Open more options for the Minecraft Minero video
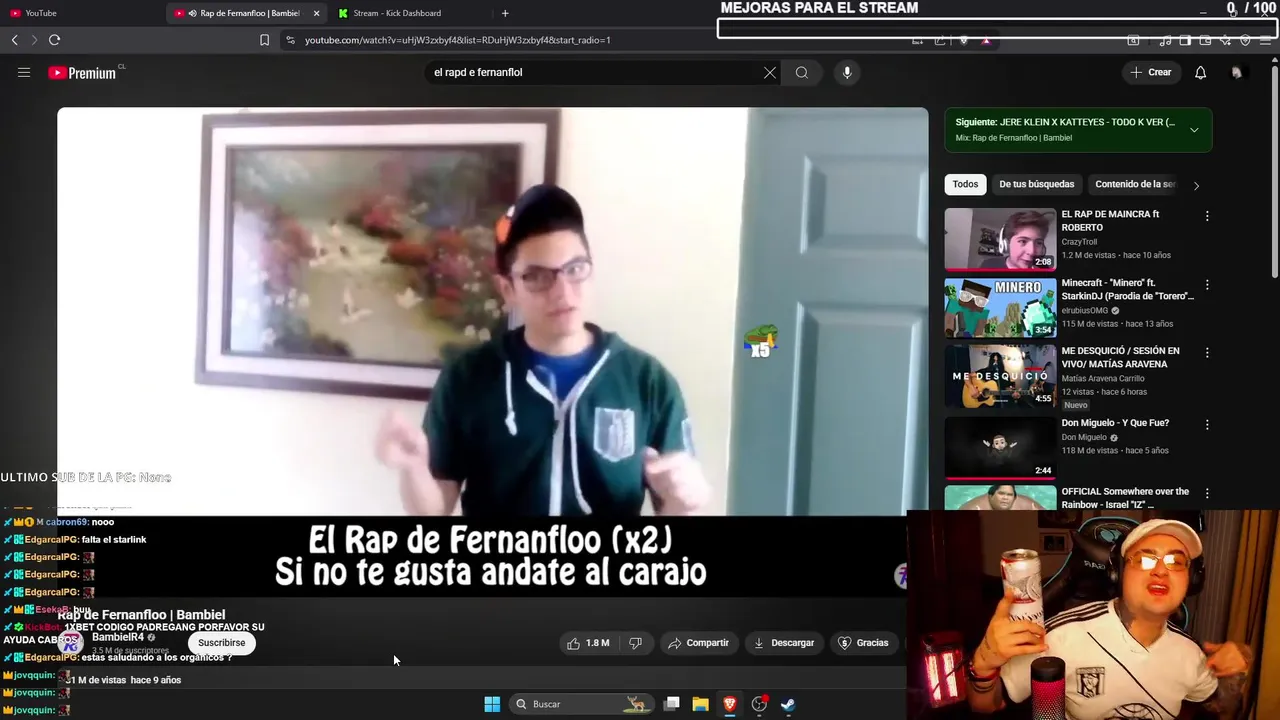This screenshot has height=720, width=1280. pyautogui.click(x=1207, y=284)
